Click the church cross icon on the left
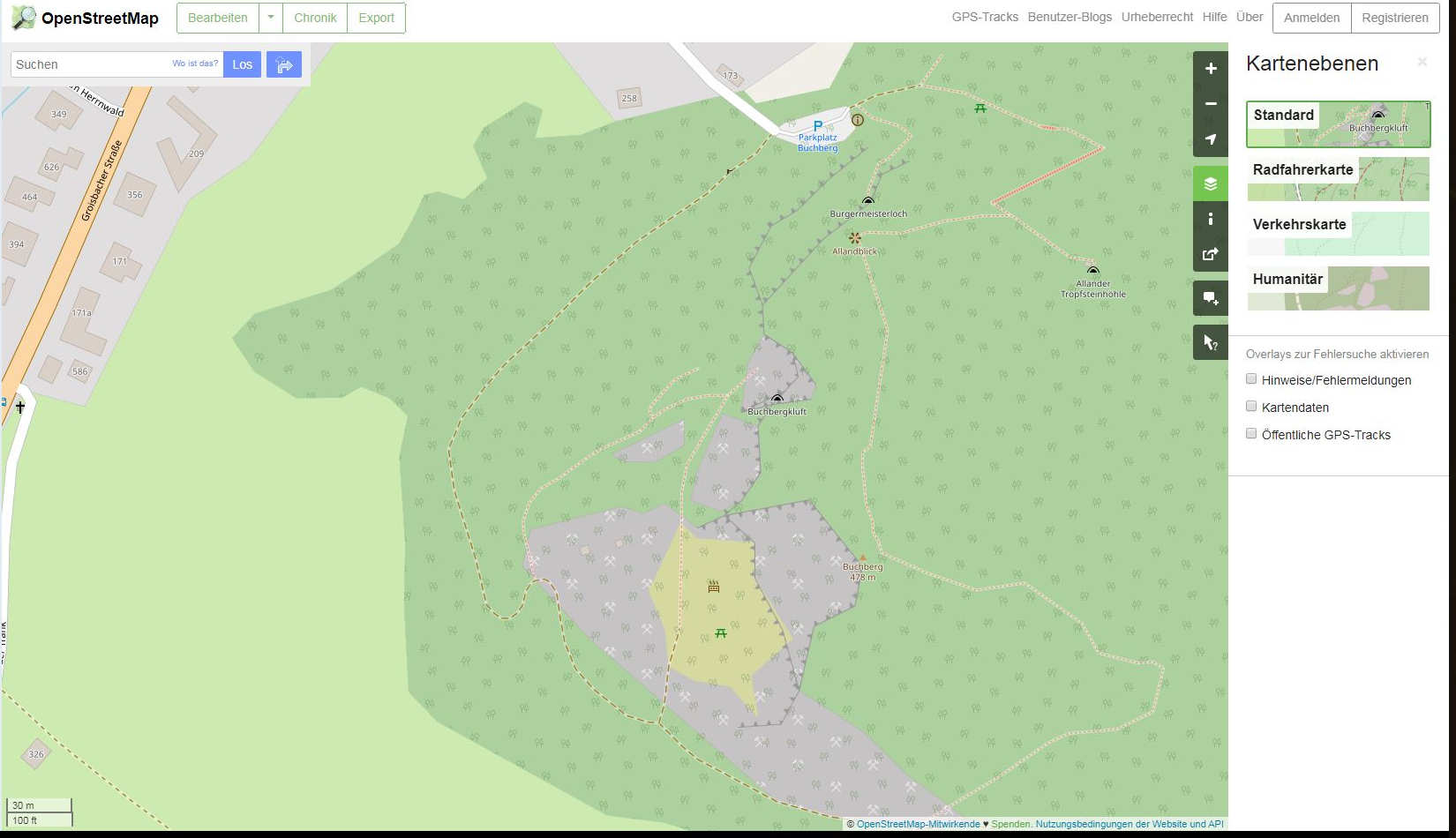Viewport: 1456px width, 838px height. point(21,407)
